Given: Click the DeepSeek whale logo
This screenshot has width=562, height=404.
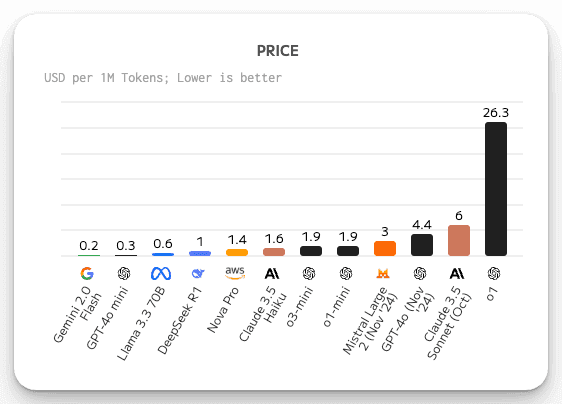Looking at the screenshot, I should (x=198, y=274).
